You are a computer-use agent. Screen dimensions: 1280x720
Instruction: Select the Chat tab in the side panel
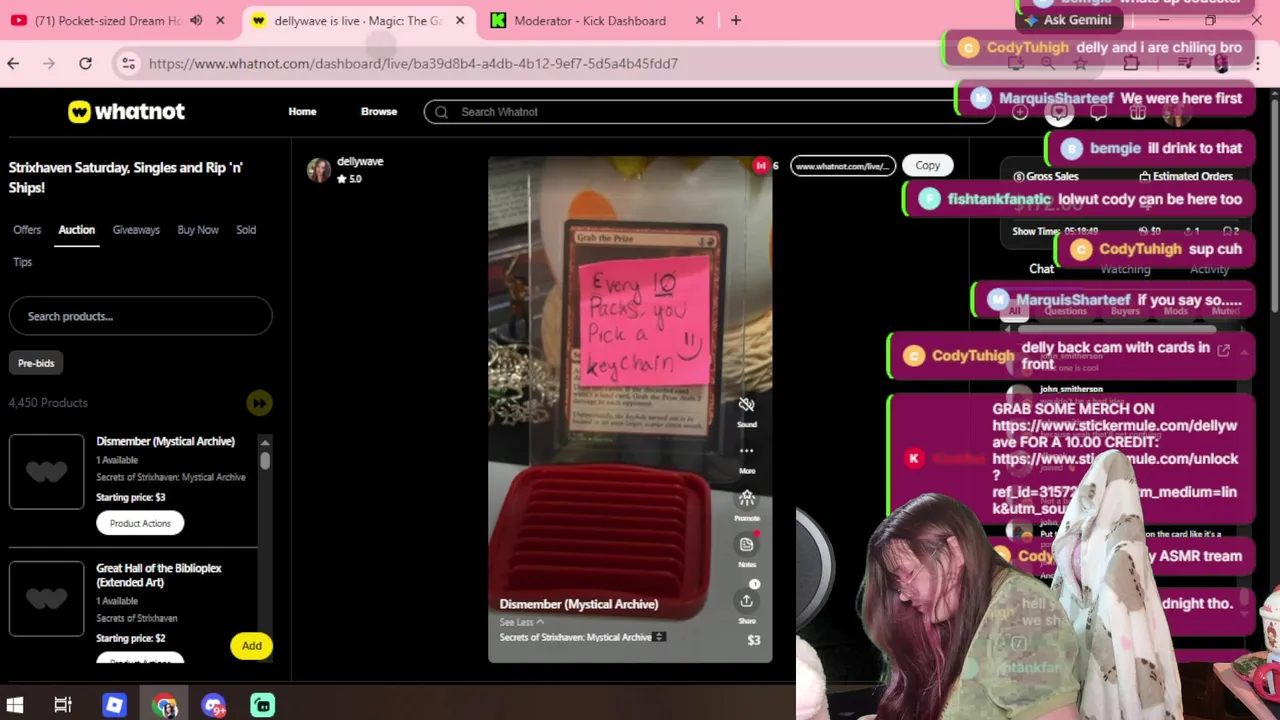(x=1041, y=269)
